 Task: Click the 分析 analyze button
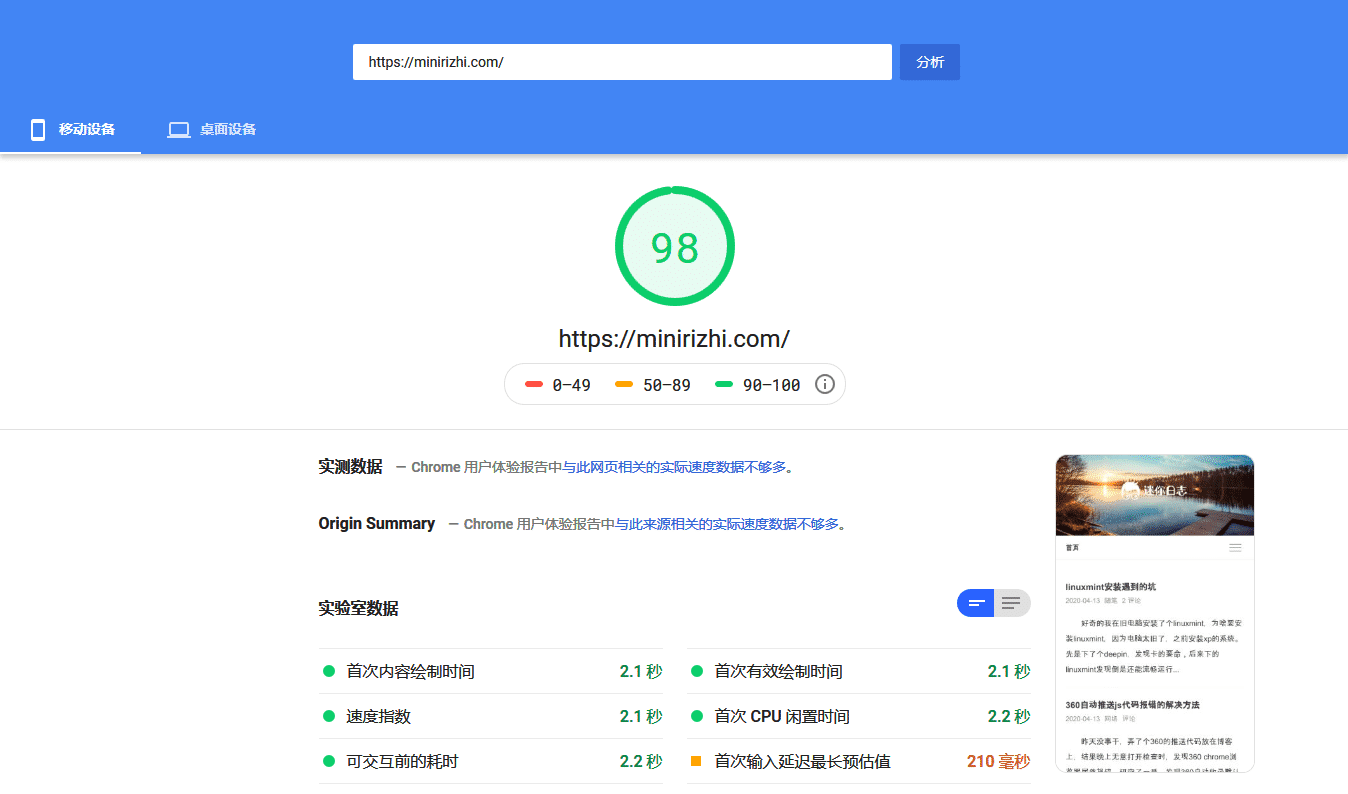(930, 62)
